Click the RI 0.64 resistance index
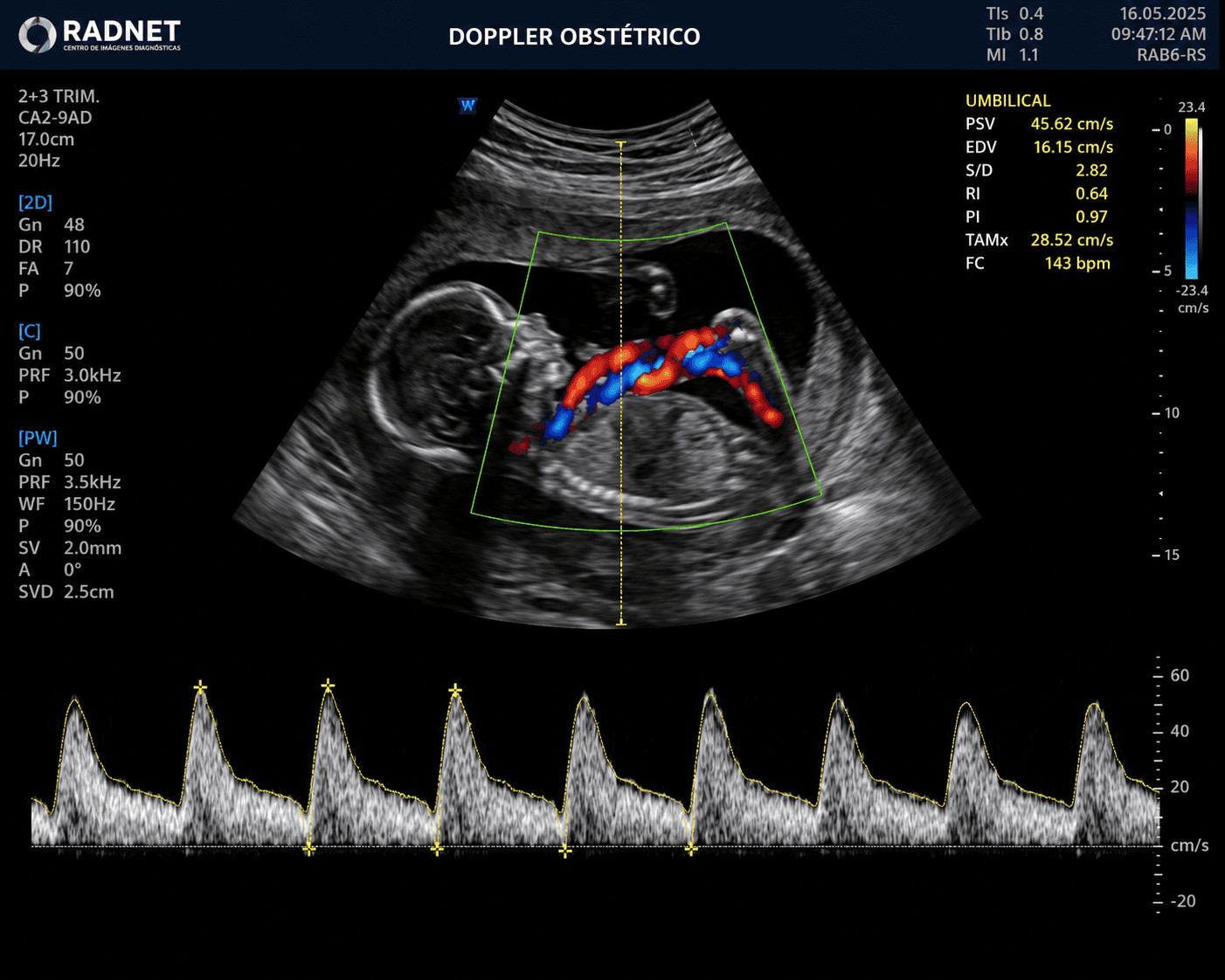This screenshot has height=980, width=1225. click(x=1036, y=193)
